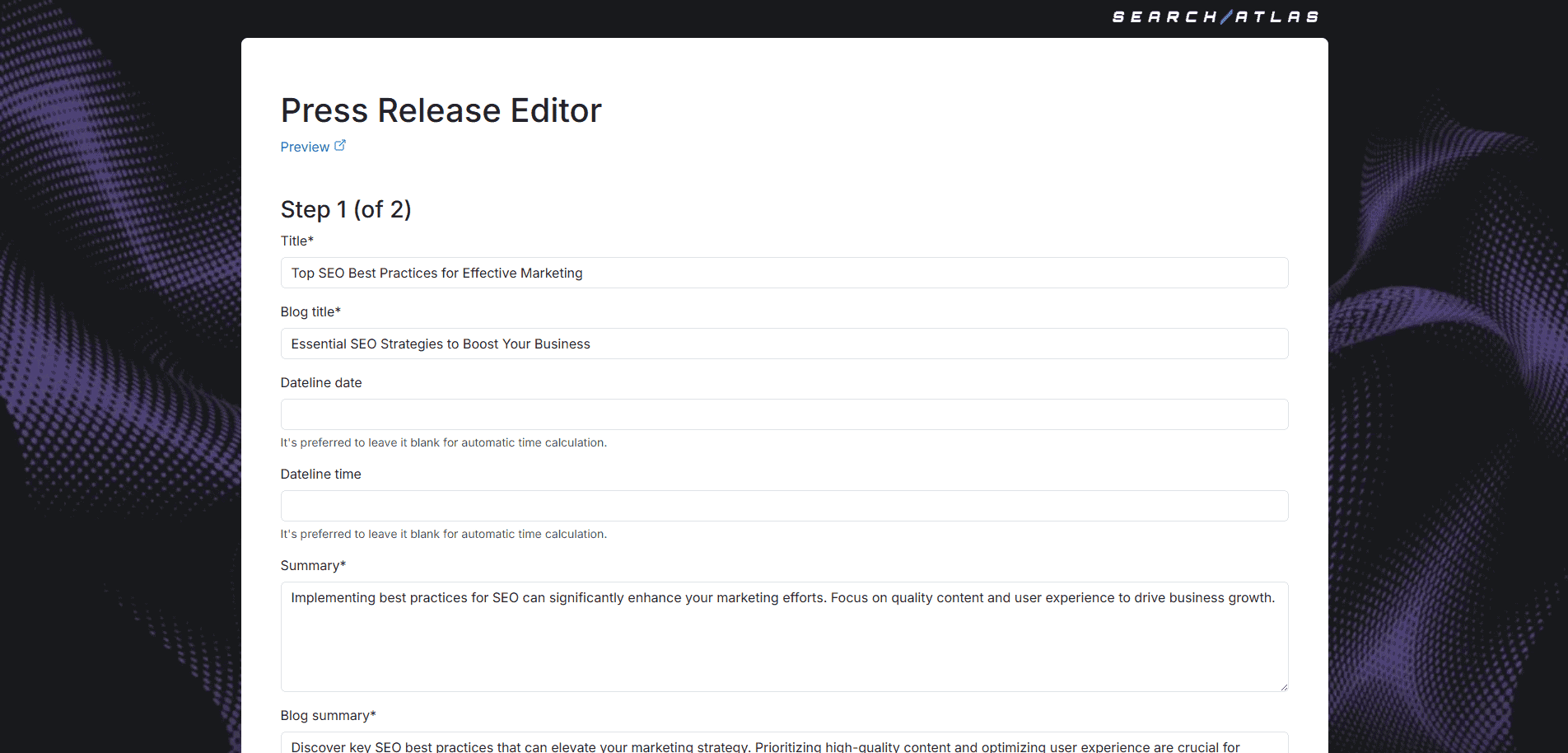
Task: Place cursor in the Summary textarea
Action: point(784,636)
